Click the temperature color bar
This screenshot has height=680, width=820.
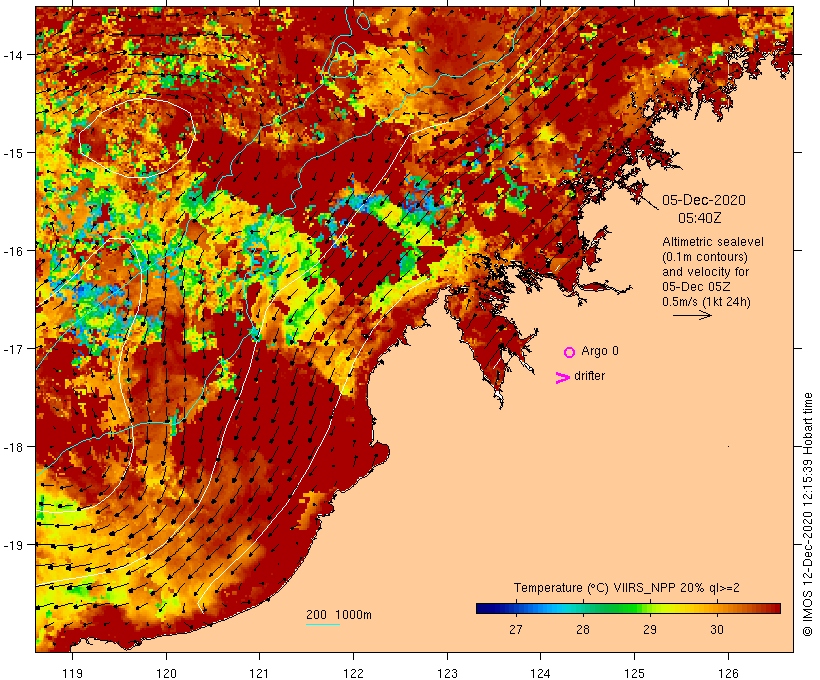pyautogui.click(x=628, y=608)
